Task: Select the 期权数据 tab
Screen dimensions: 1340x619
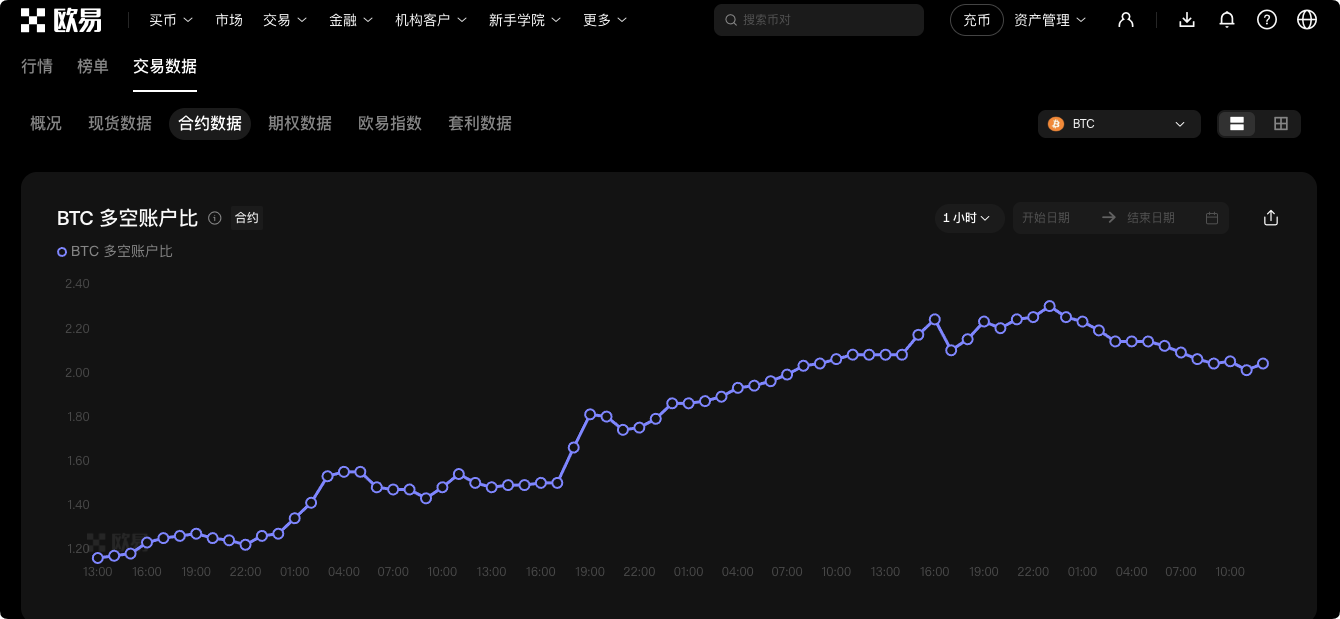Action: (300, 123)
